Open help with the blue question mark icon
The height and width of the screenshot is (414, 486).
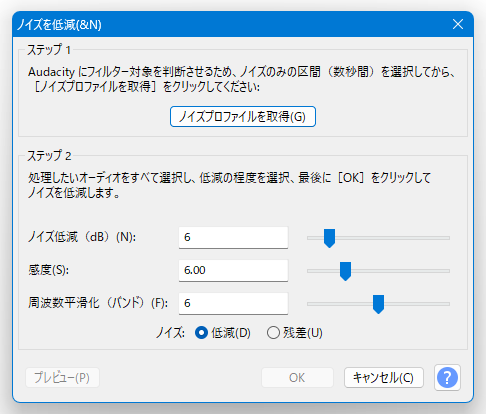tap(447, 378)
